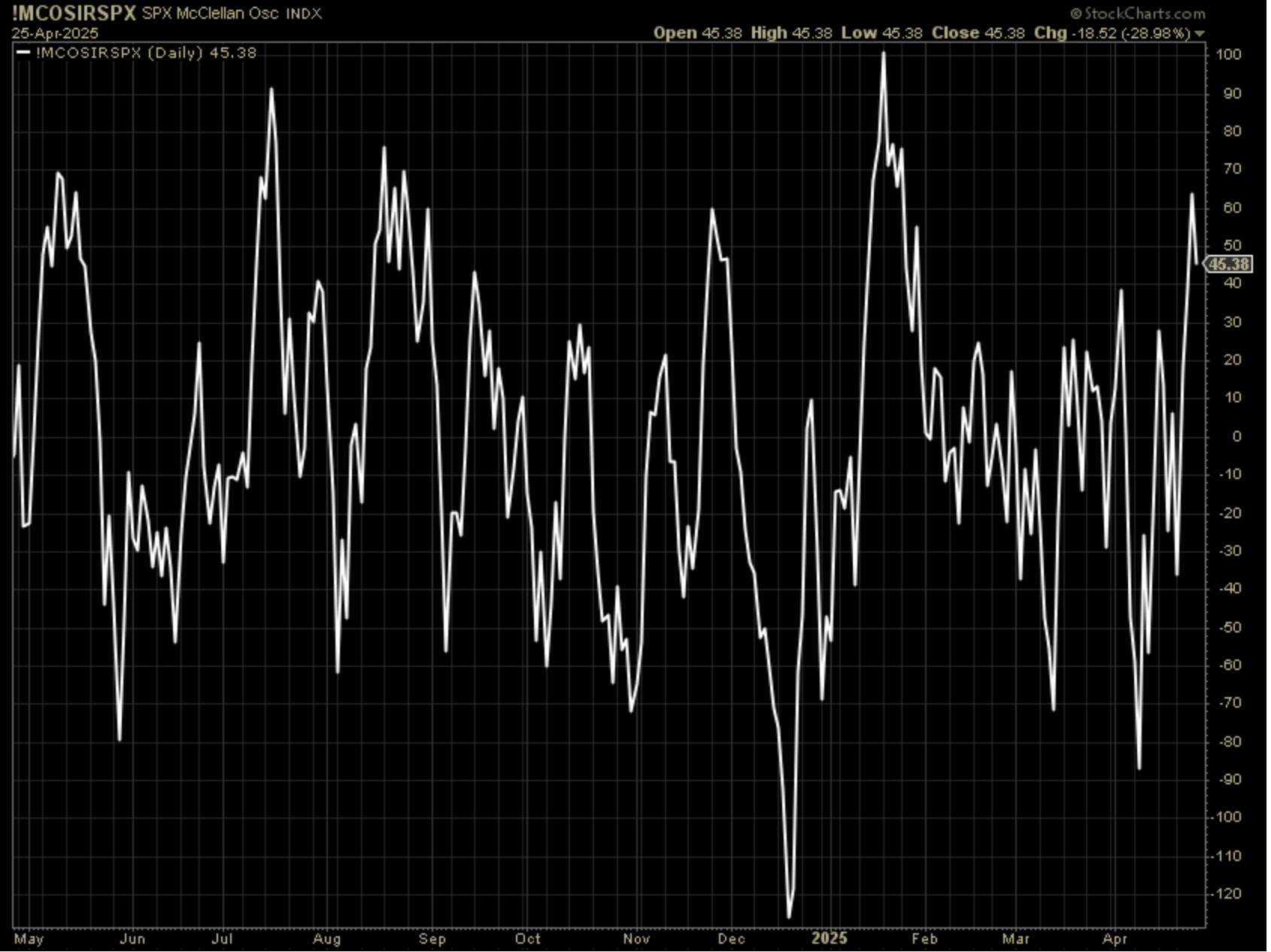Click the 25-Apr-2025 date label
The height and width of the screenshot is (952, 1271).
tap(54, 34)
